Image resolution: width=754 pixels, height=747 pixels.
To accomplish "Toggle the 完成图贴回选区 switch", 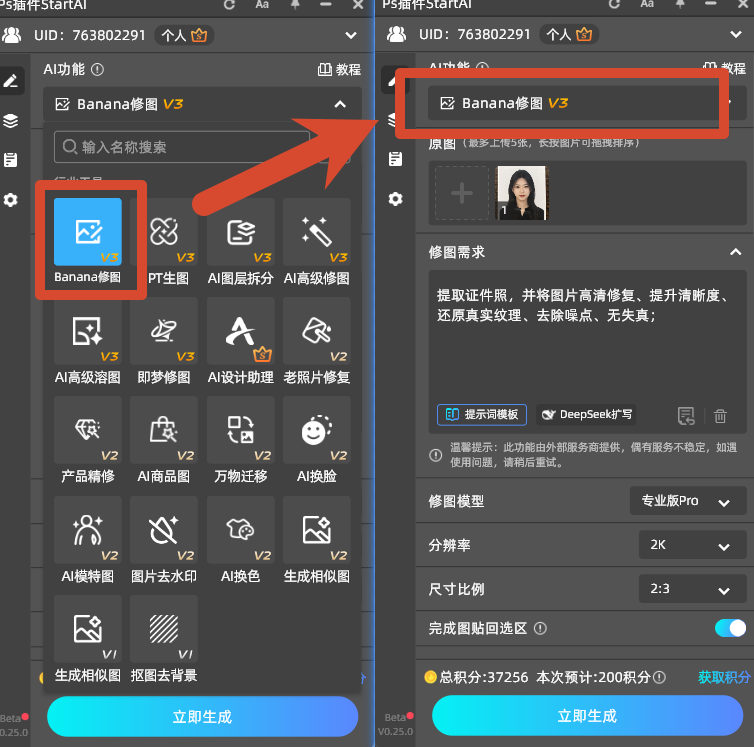I will click(730, 628).
